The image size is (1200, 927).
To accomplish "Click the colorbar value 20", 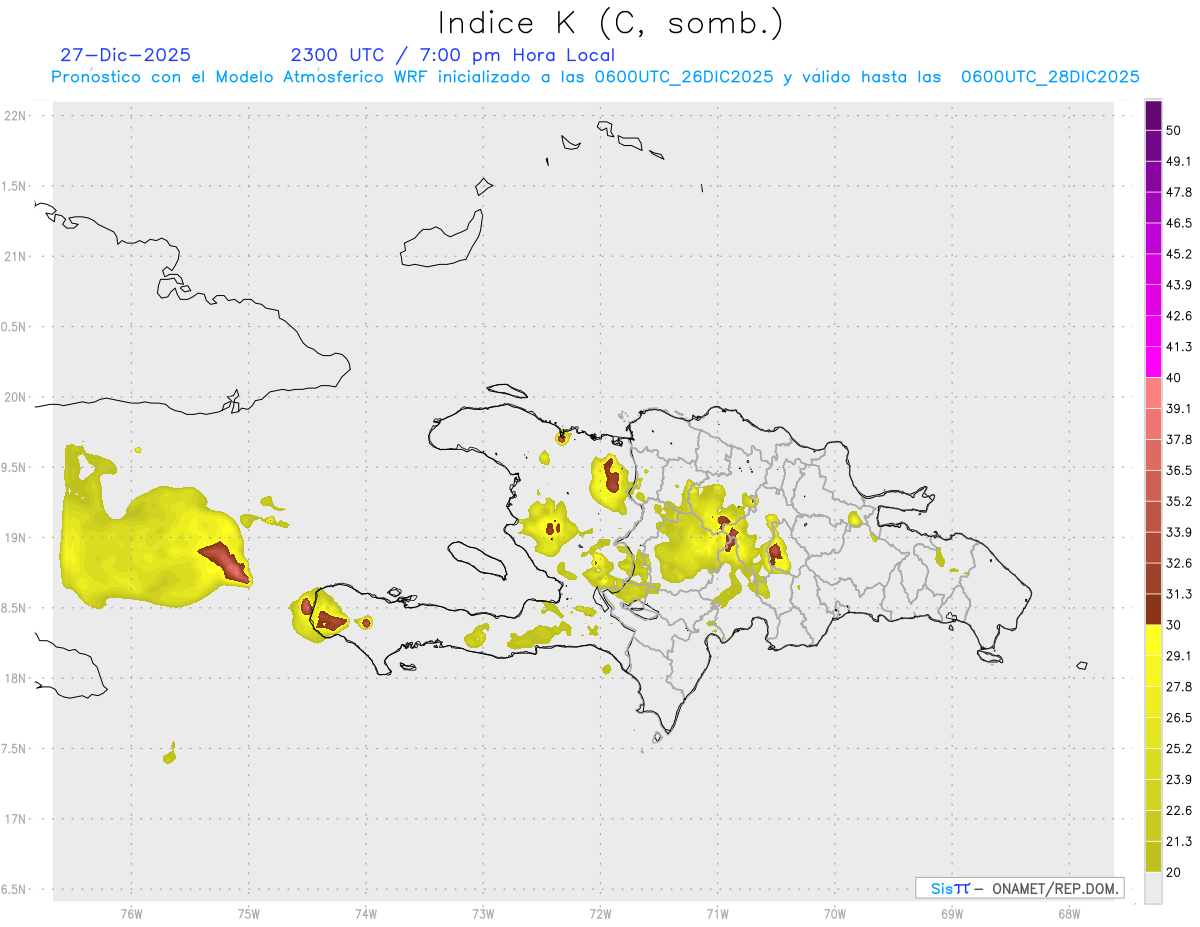I will [1174, 871].
